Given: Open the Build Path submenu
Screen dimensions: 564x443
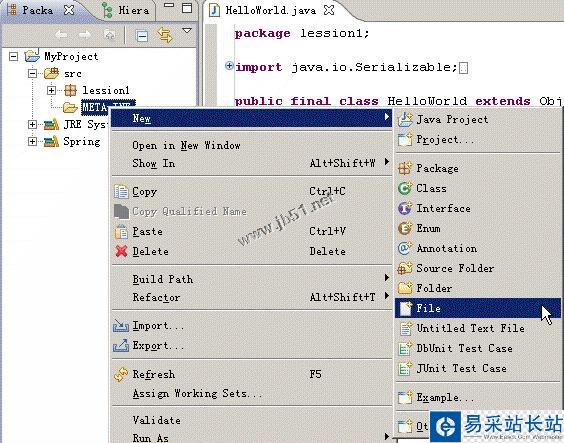Looking at the screenshot, I should pos(251,279).
